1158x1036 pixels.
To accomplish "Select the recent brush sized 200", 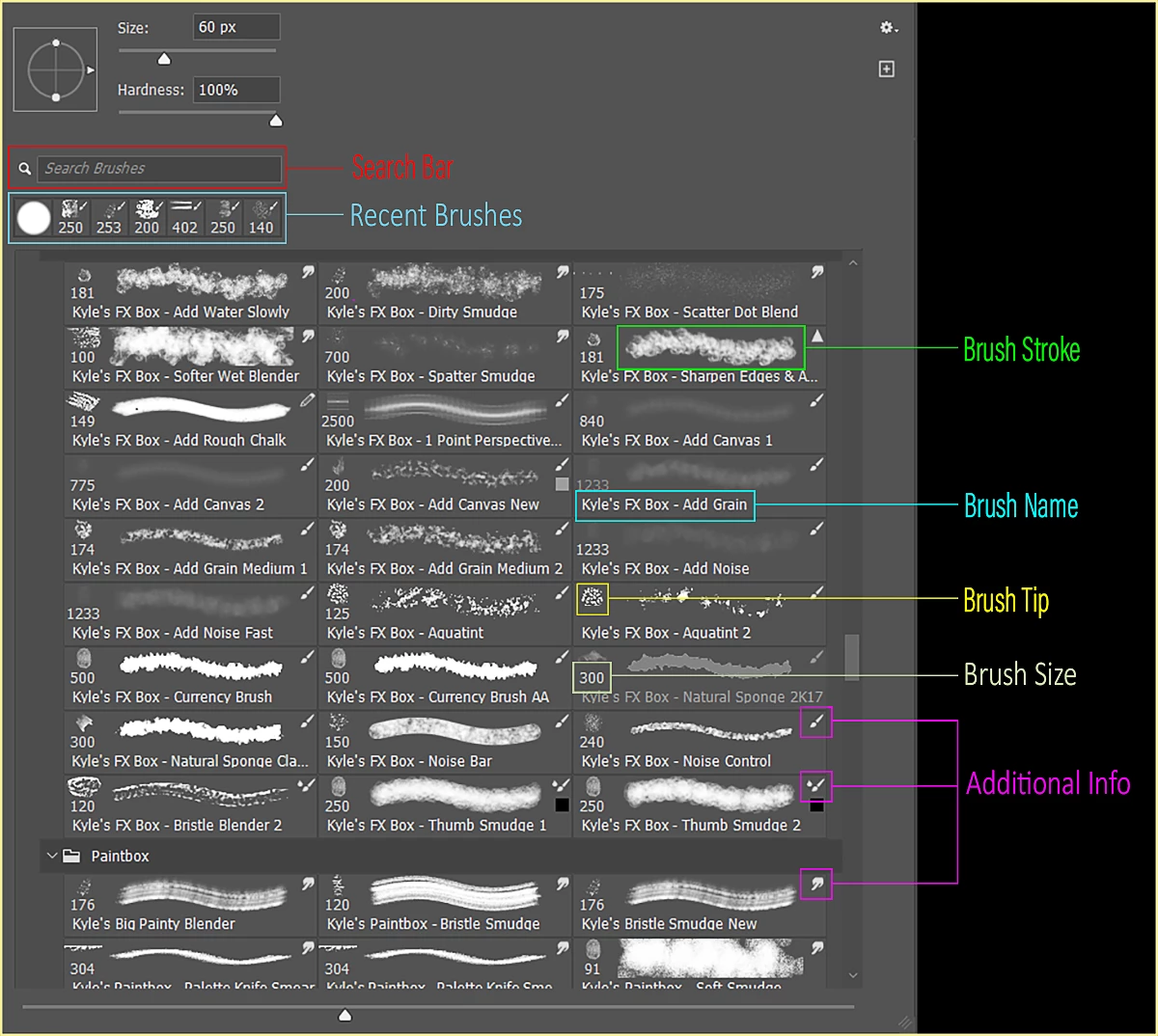I will (x=147, y=218).
